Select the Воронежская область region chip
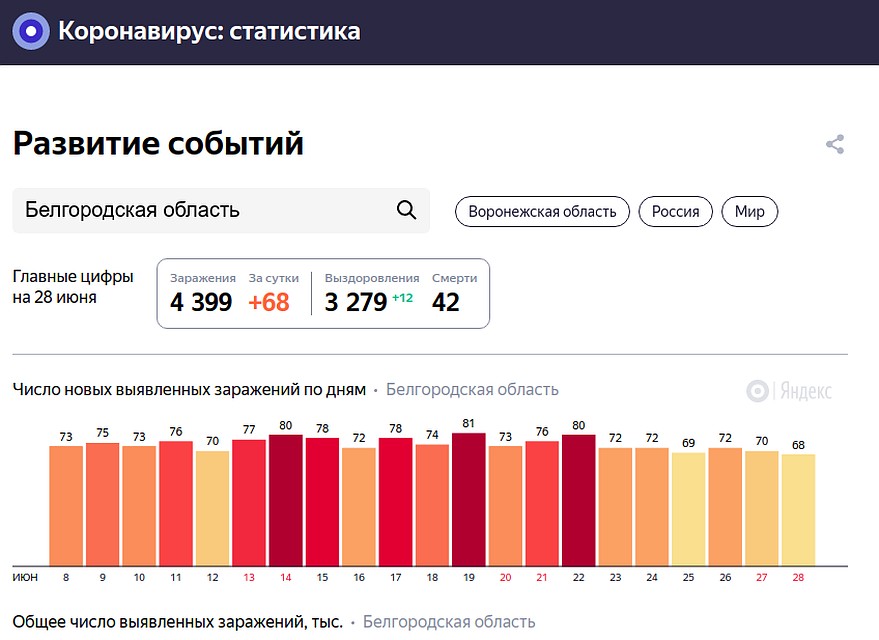This screenshot has height=640, width=879. (542, 212)
